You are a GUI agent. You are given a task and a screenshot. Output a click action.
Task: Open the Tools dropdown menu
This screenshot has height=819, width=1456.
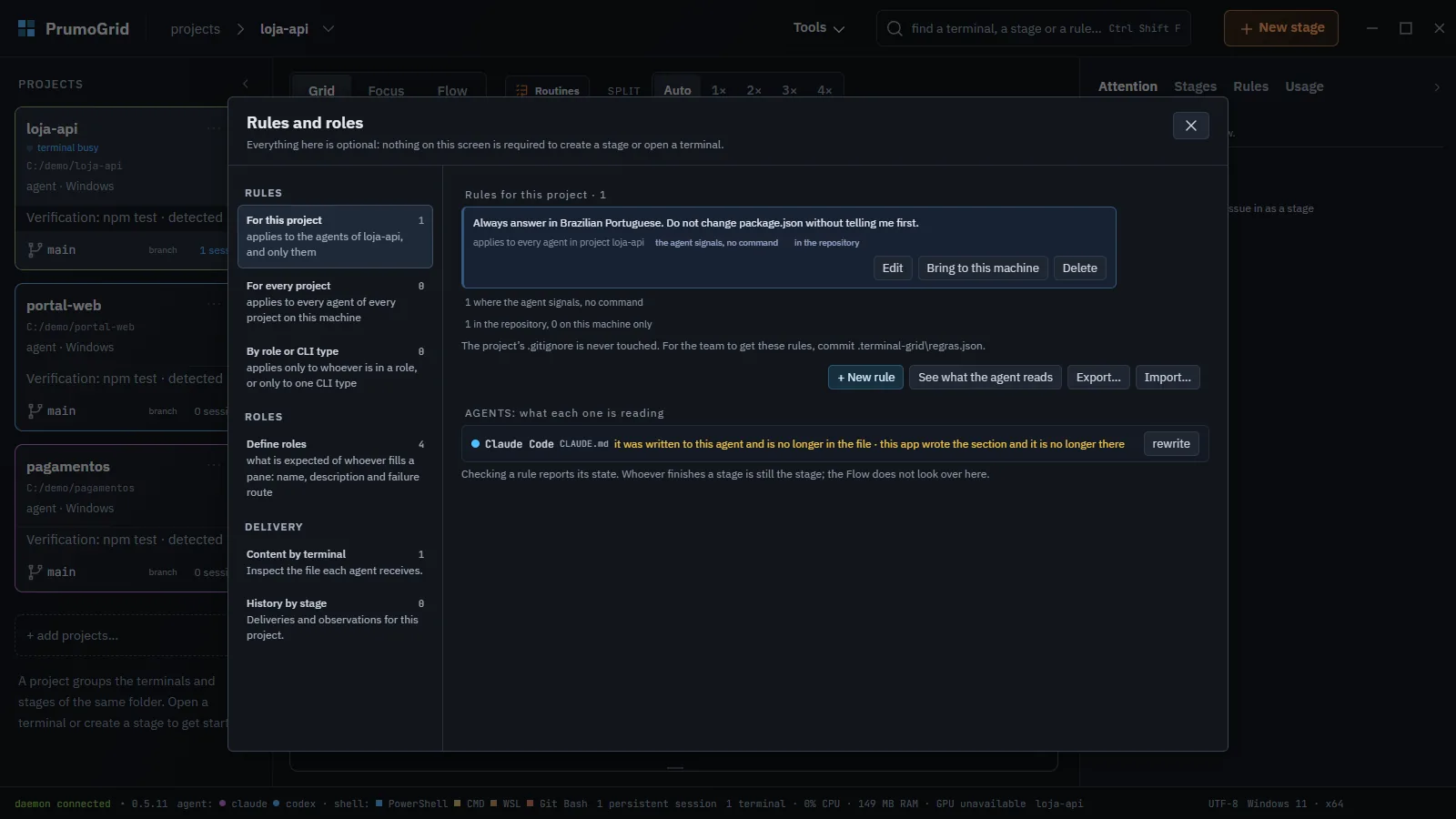click(x=819, y=28)
